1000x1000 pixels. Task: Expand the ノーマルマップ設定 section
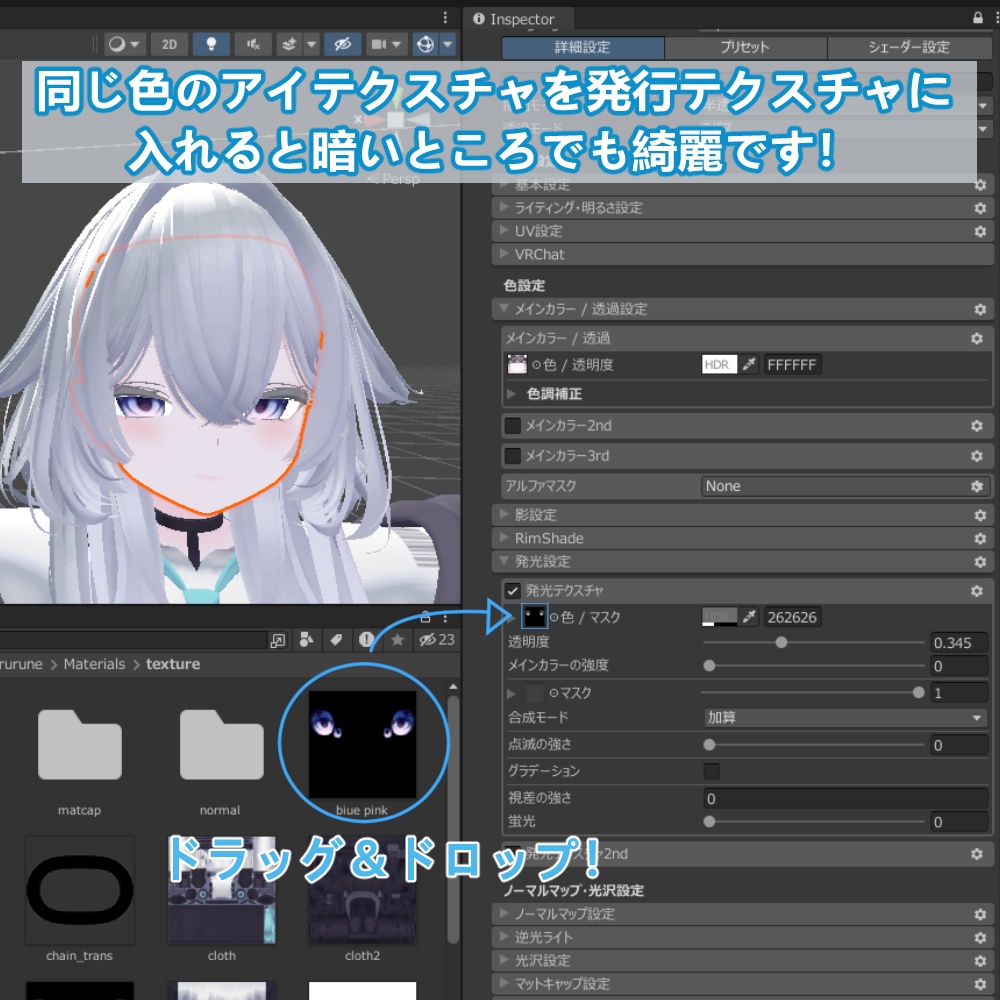(742, 914)
